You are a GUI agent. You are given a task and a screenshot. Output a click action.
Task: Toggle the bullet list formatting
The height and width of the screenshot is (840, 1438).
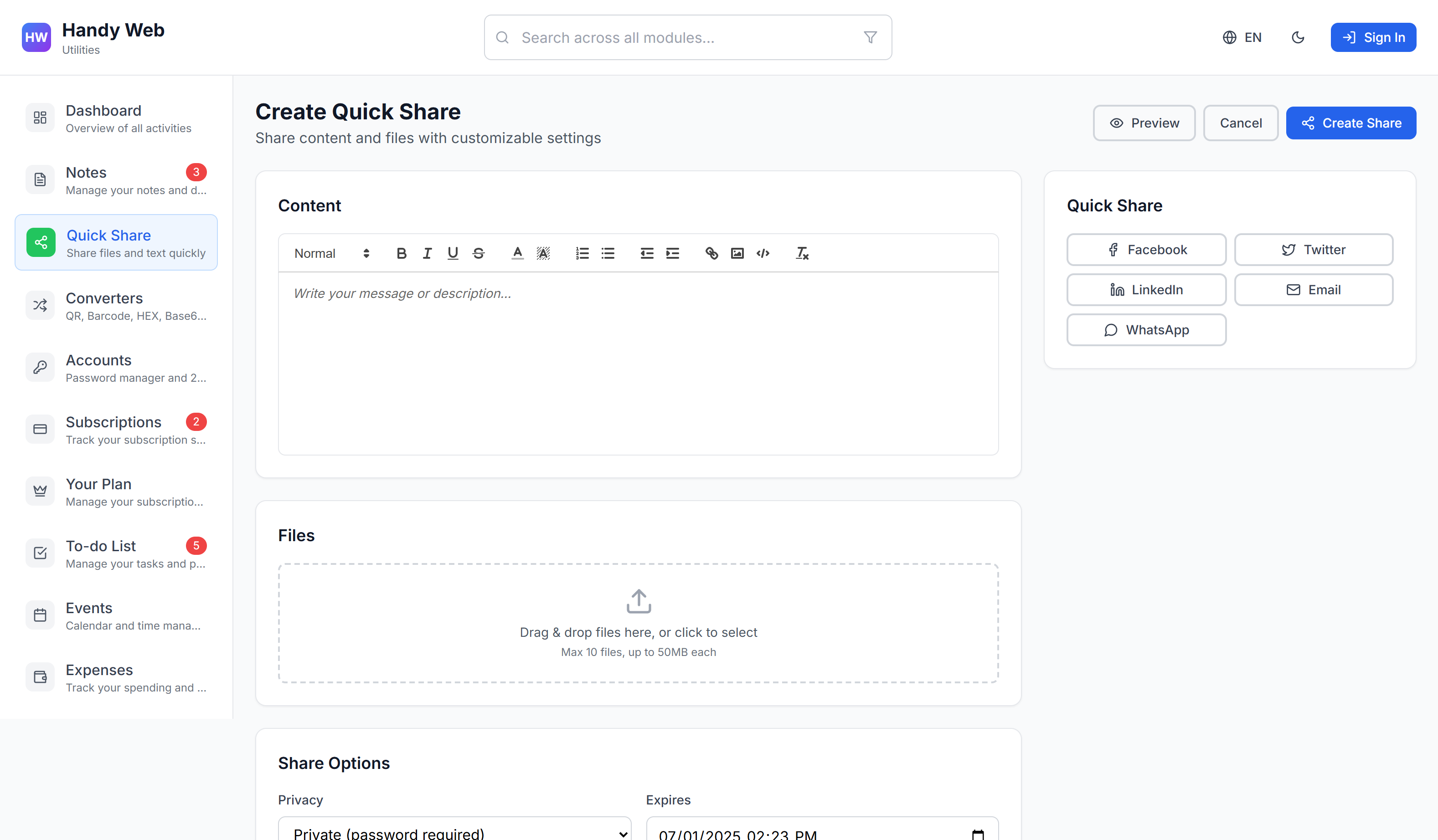(608, 253)
